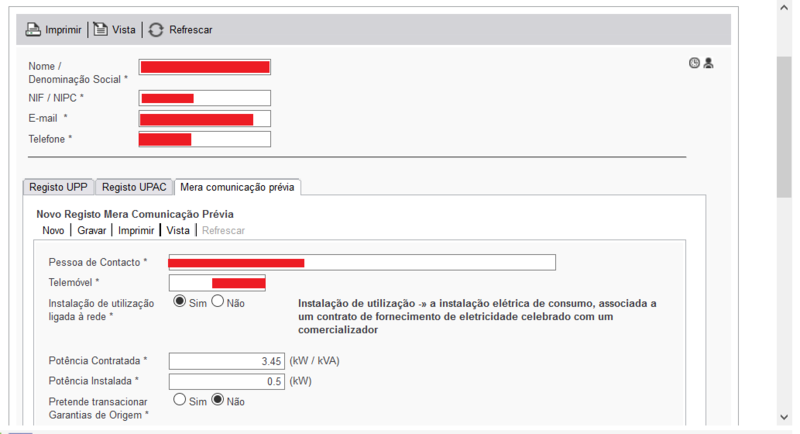Click the Refrescar label in top toolbar
The width and height of the screenshot is (800, 434).
click(x=191, y=30)
